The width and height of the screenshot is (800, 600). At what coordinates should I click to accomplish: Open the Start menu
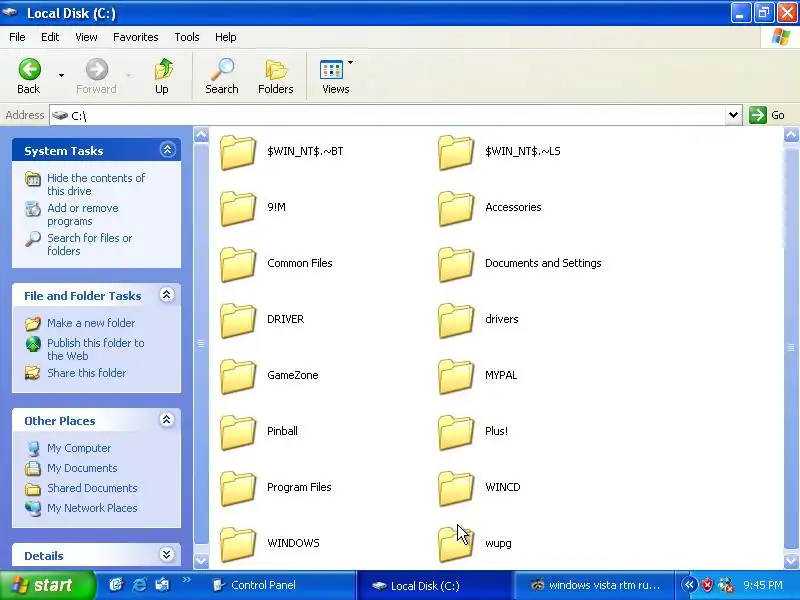pos(47,585)
